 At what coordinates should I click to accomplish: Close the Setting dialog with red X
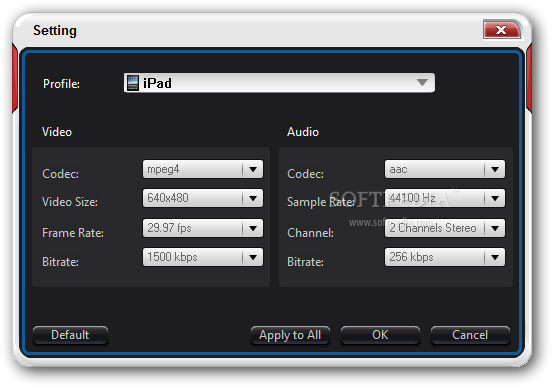click(502, 30)
